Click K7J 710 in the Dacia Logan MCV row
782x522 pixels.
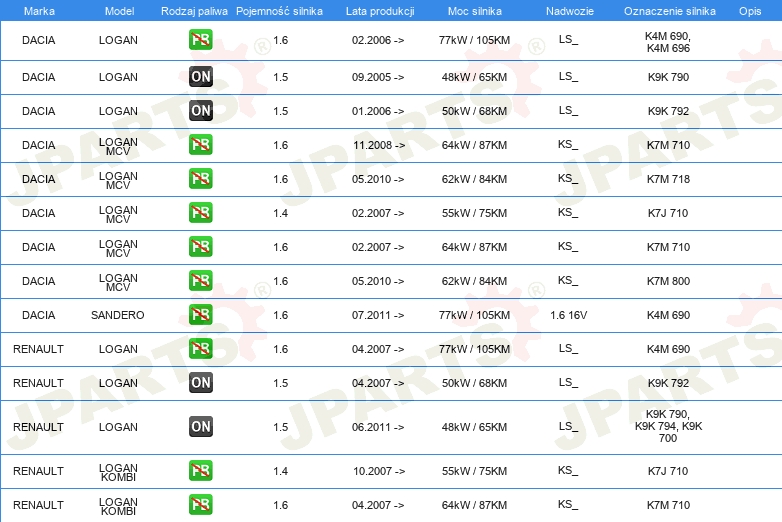(668, 213)
